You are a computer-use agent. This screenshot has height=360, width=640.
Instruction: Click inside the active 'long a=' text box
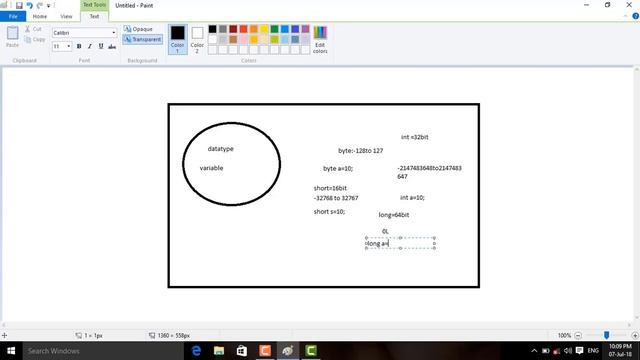pos(400,243)
